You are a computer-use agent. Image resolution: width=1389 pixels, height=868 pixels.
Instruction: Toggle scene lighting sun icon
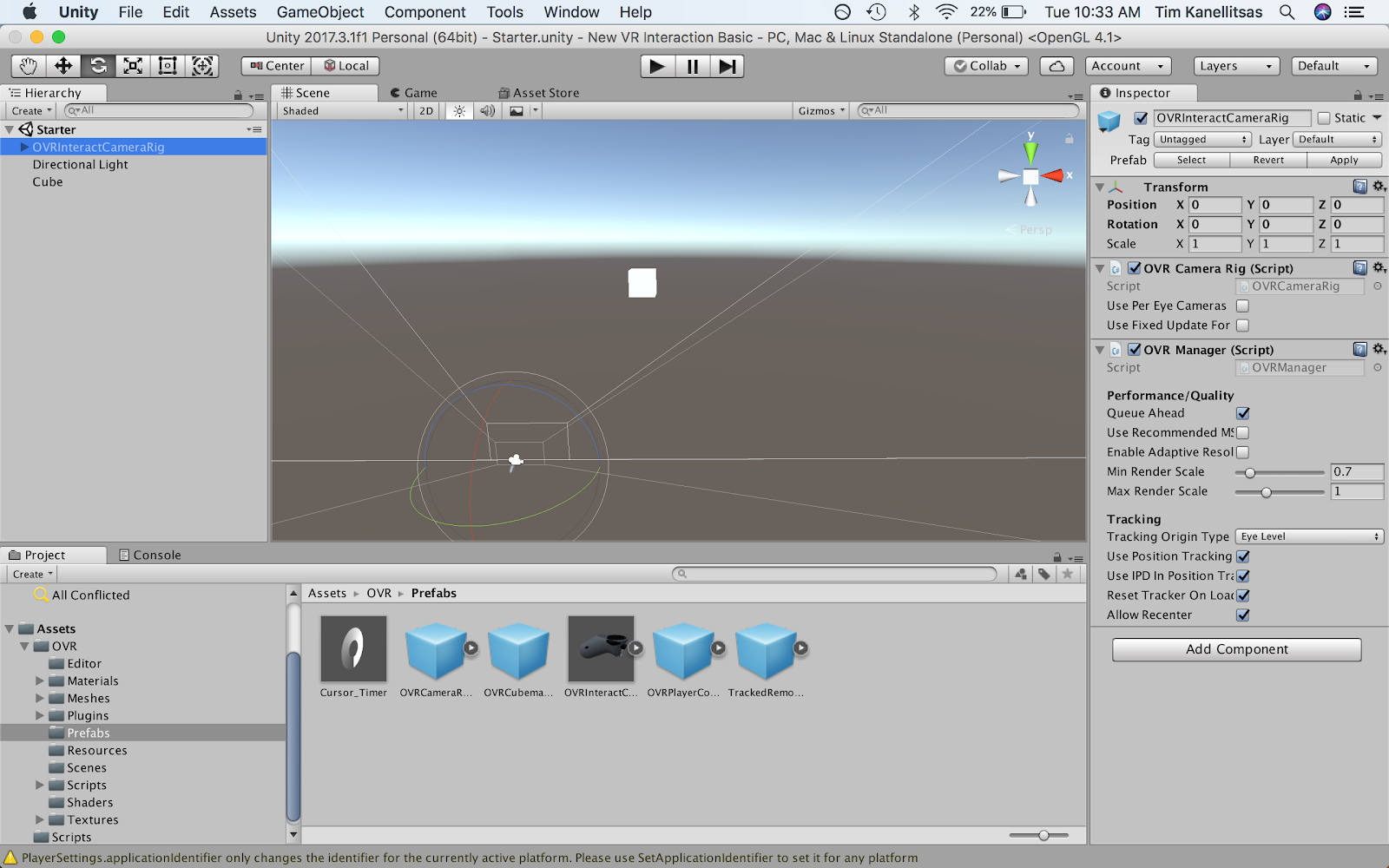tap(459, 111)
